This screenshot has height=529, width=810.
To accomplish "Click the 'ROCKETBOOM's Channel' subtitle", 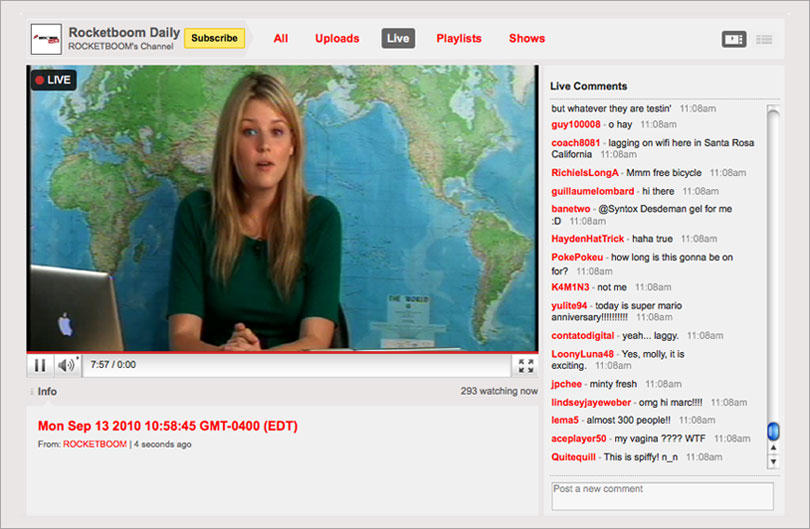I will point(120,46).
